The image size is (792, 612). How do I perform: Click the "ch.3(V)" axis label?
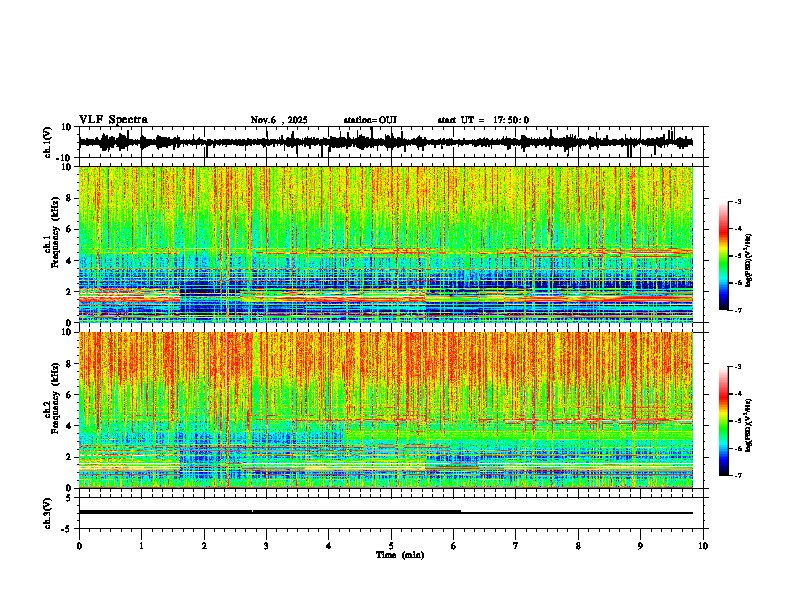click(48, 513)
